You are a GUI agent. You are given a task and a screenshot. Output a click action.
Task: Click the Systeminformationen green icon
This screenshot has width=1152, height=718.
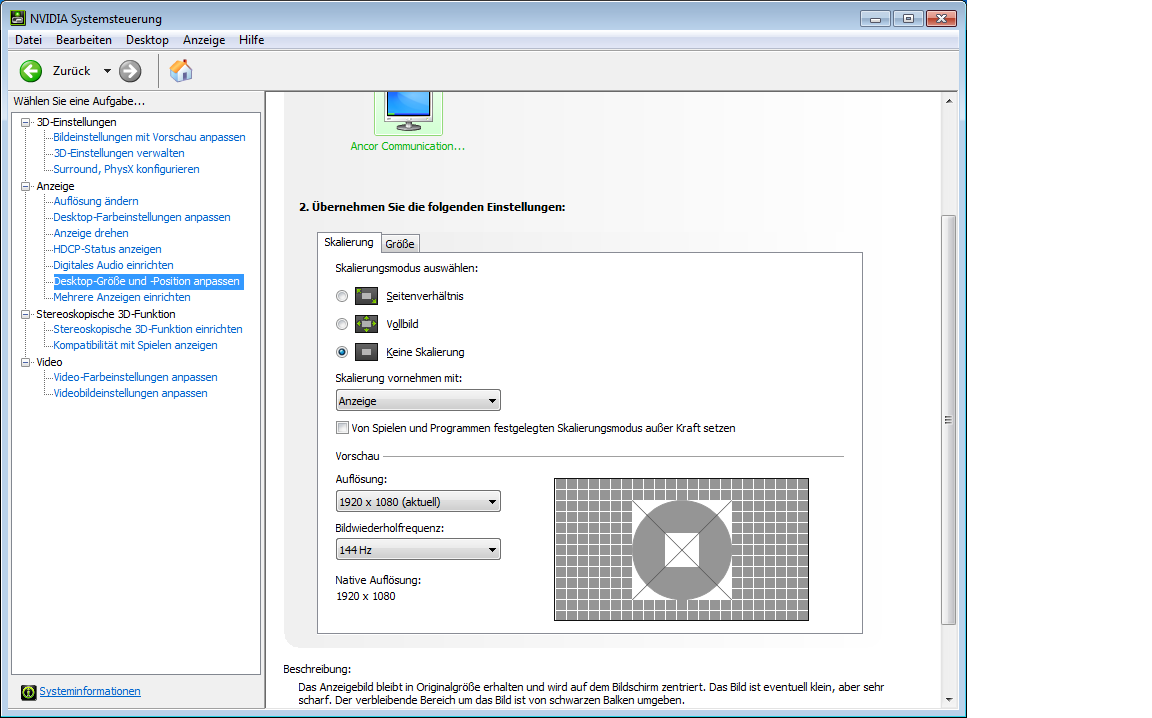click(x=29, y=692)
